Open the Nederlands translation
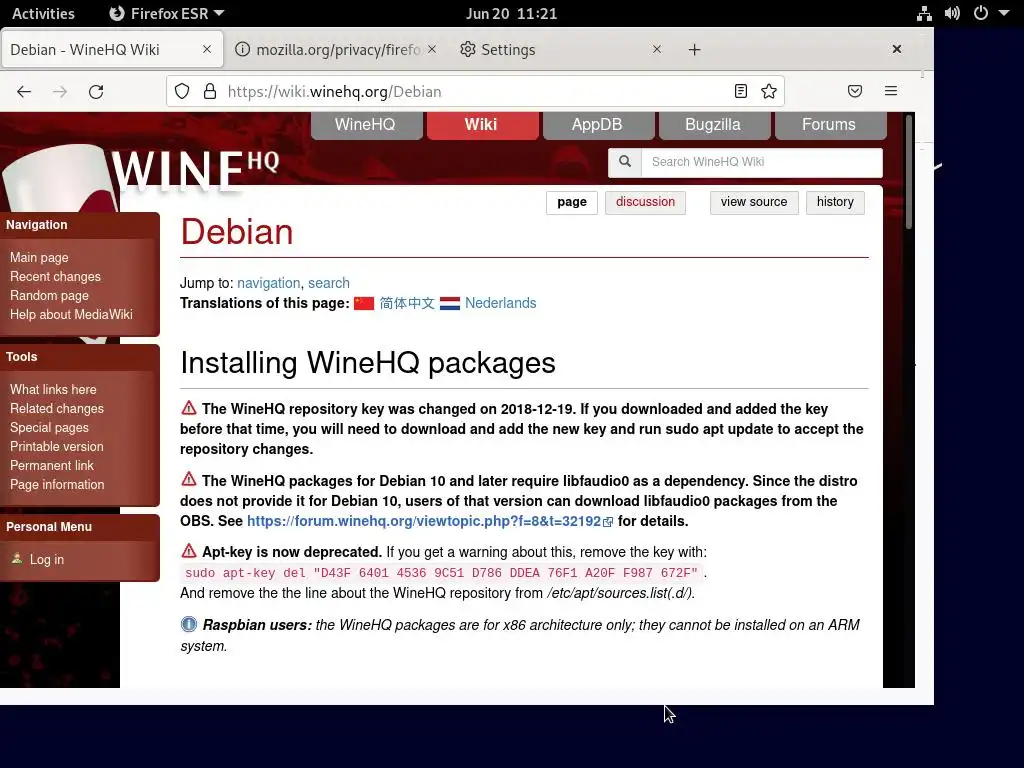Image resolution: width=1024 pixels, height=768 pixels. [500, 303]
